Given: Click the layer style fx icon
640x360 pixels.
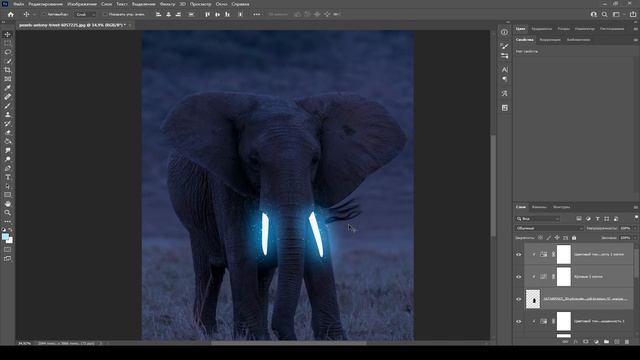Looking at the screenshot, I should coord(576,342).
